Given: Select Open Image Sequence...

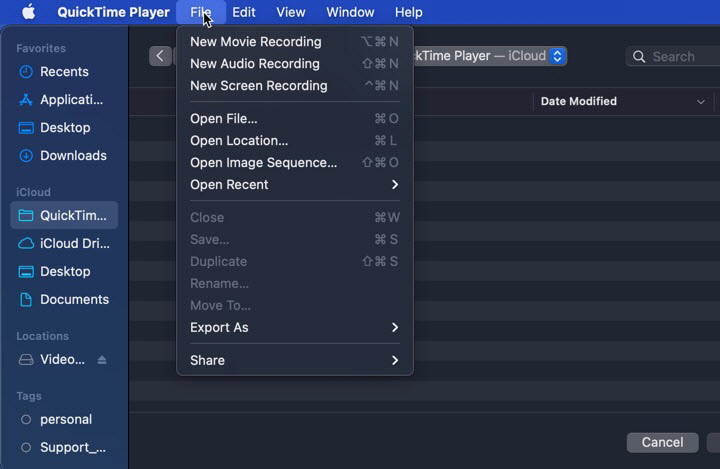Looking at the screenshot, I should (x=295, y=163).
